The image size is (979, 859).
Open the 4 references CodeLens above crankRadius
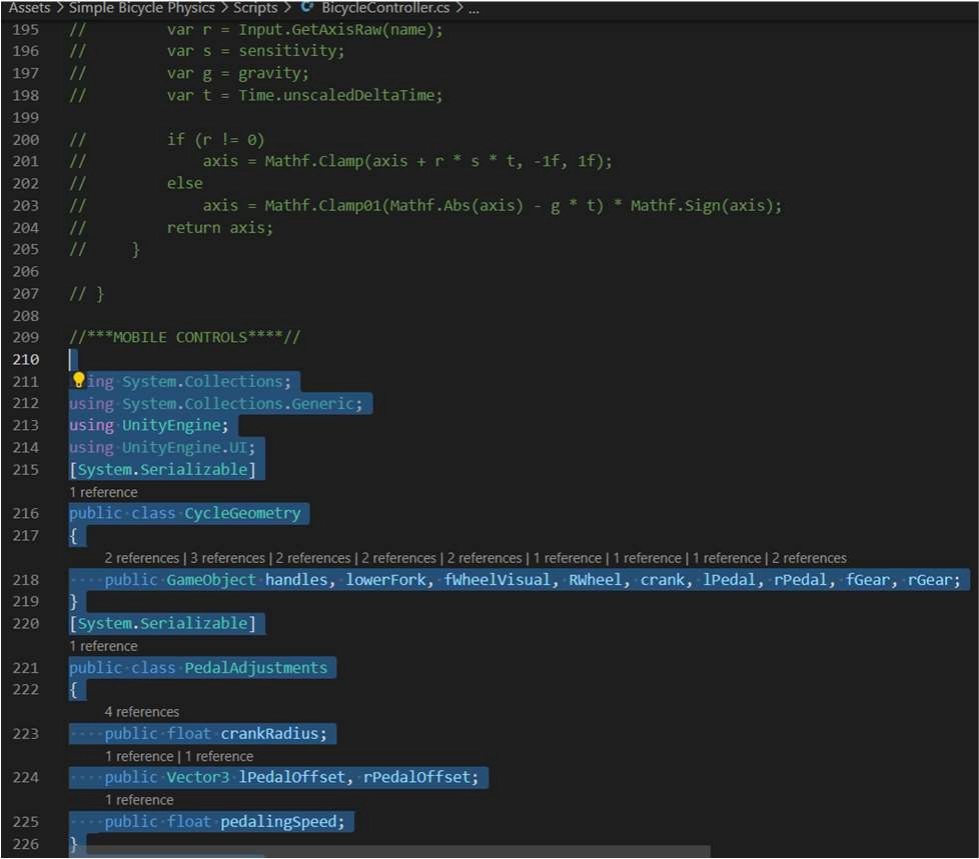pos(142,712)
